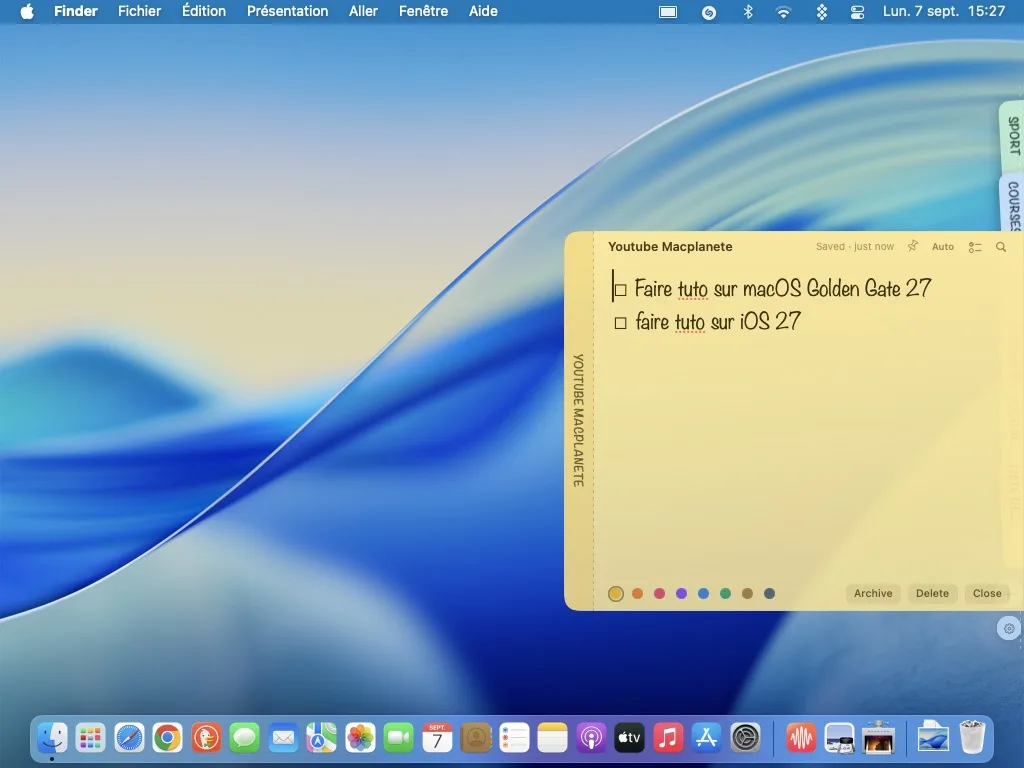Launch Google Chrome from the Dock
1024x768 pixels.
pyautogui.click(x=168, y=739)
